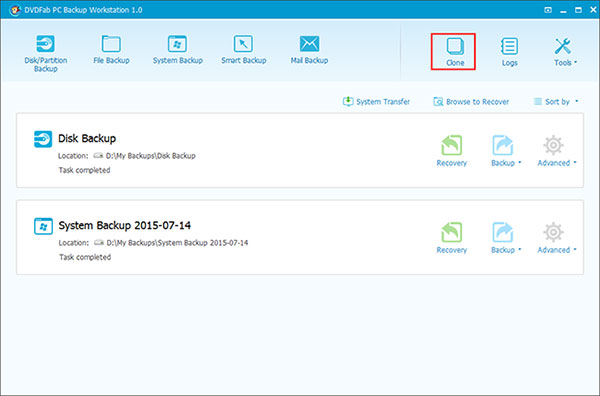
Task: Open Advanced options for Disk Backup
Action: pyautogui.click(x=556, y=151)
